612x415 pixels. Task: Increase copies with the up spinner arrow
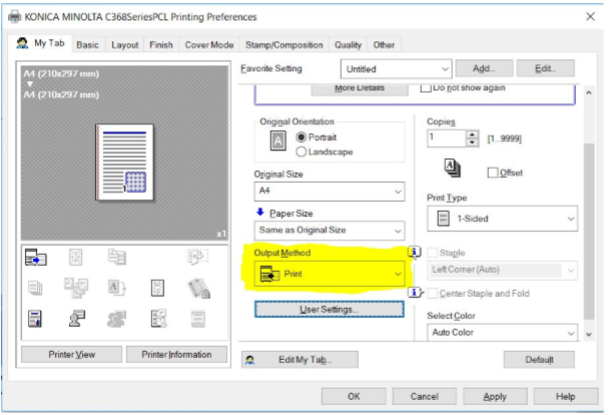[472, 134]
